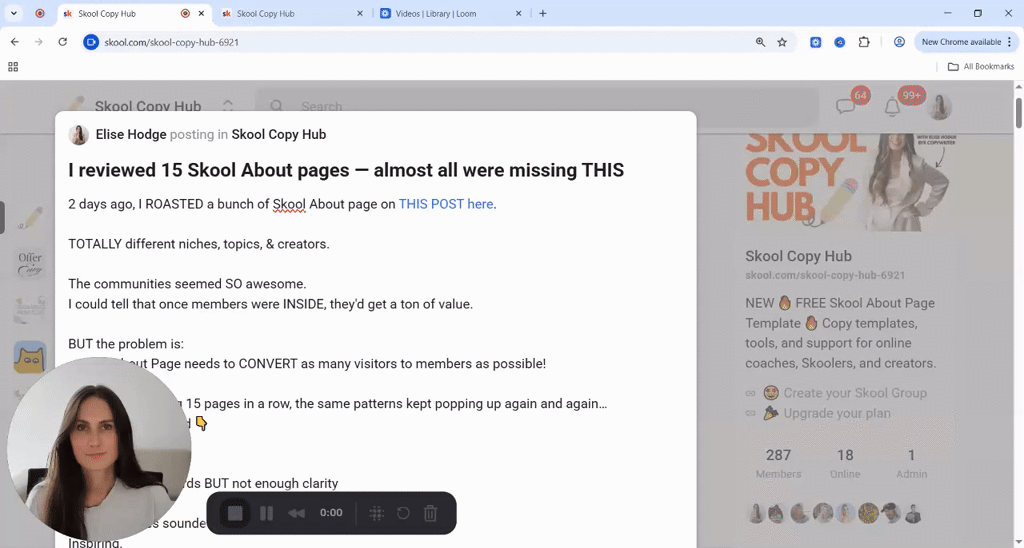1024x548 pixels.
Task: Restart the Loom recording
Action: (403, 513)
